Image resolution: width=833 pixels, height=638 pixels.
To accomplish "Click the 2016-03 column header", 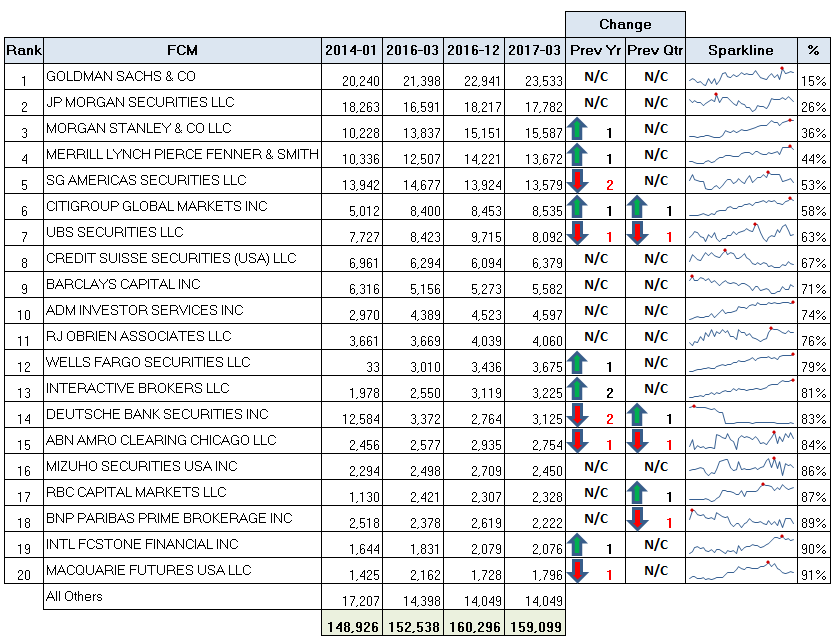I will [413, 50].
